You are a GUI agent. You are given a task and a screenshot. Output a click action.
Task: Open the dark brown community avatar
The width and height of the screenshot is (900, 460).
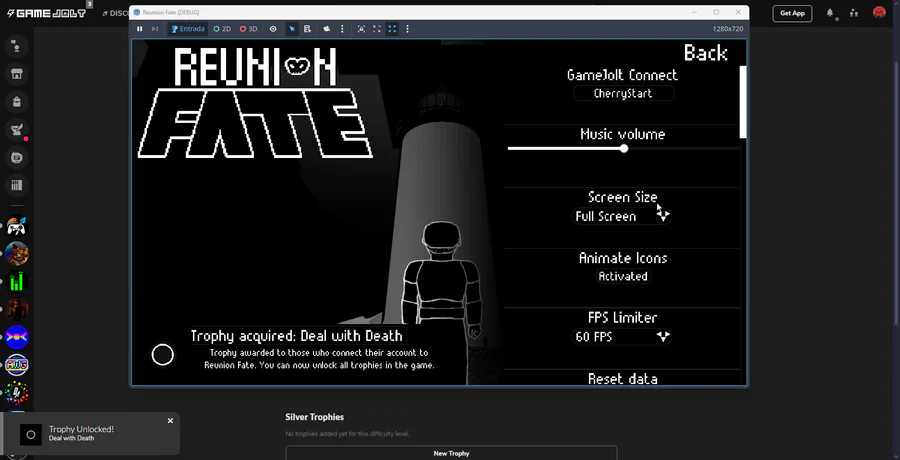click(x=17, y=309)
